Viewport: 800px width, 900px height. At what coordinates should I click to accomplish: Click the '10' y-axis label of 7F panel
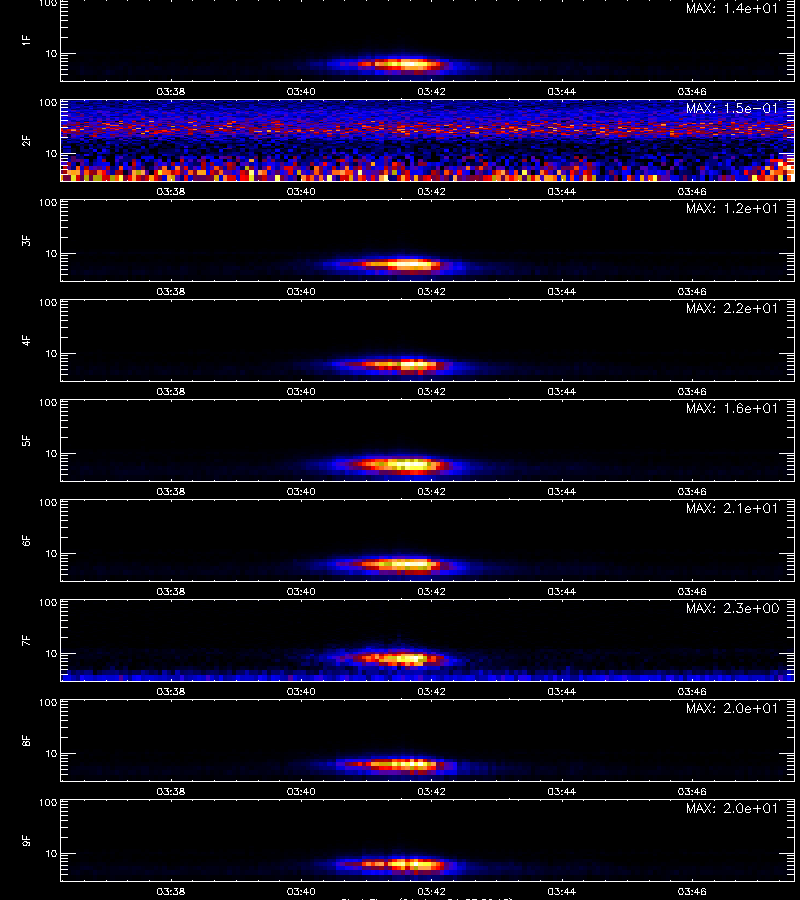[51, 654]
